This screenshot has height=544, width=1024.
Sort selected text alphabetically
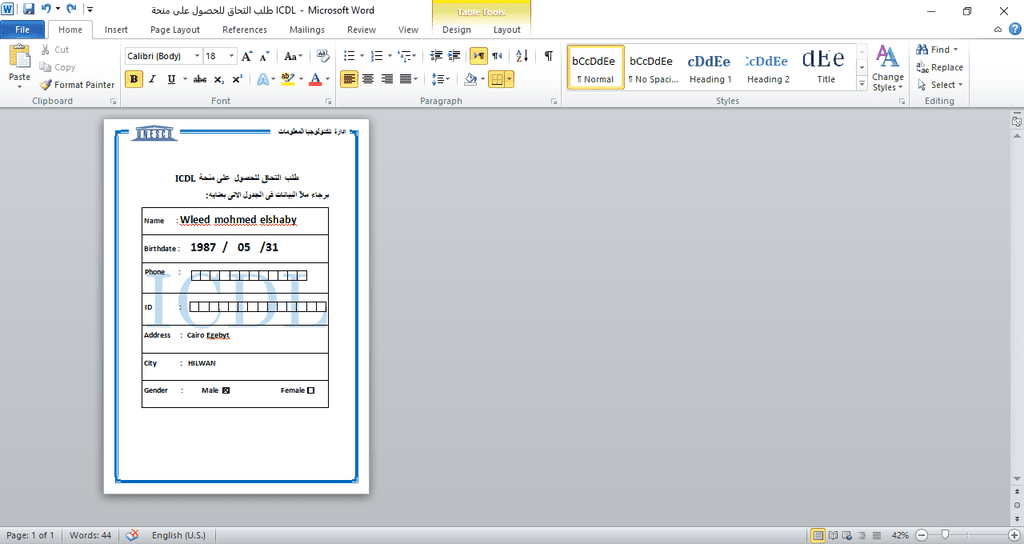tap(522, 56)
